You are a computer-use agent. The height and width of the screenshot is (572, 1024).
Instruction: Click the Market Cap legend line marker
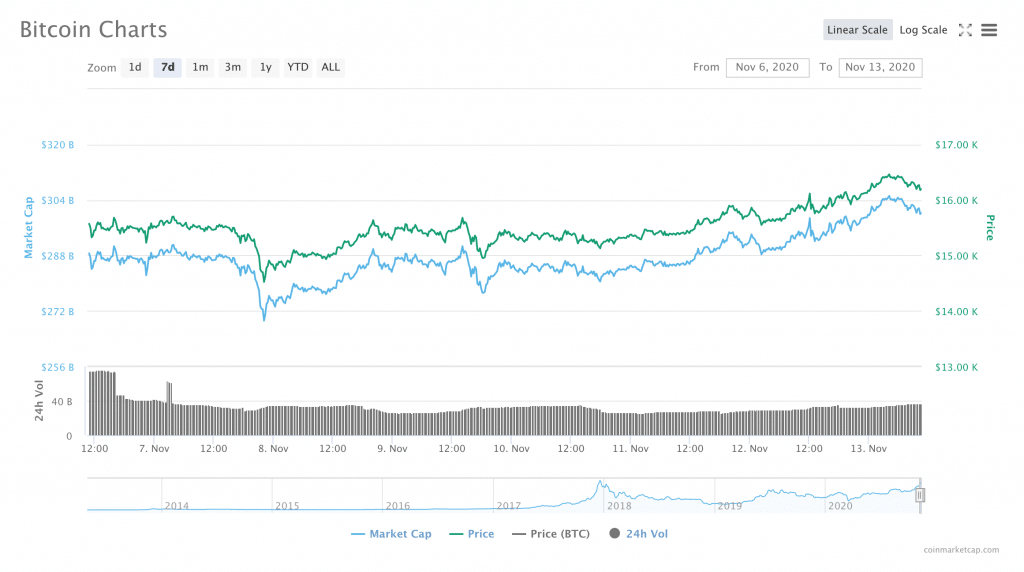coord(358,534)
